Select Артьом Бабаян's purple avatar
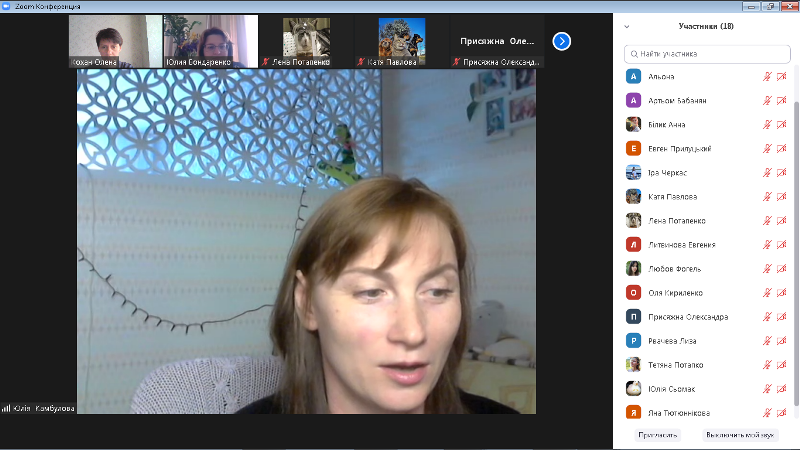Viewport: 800px width, 450px height. click(x=633, y=101)
